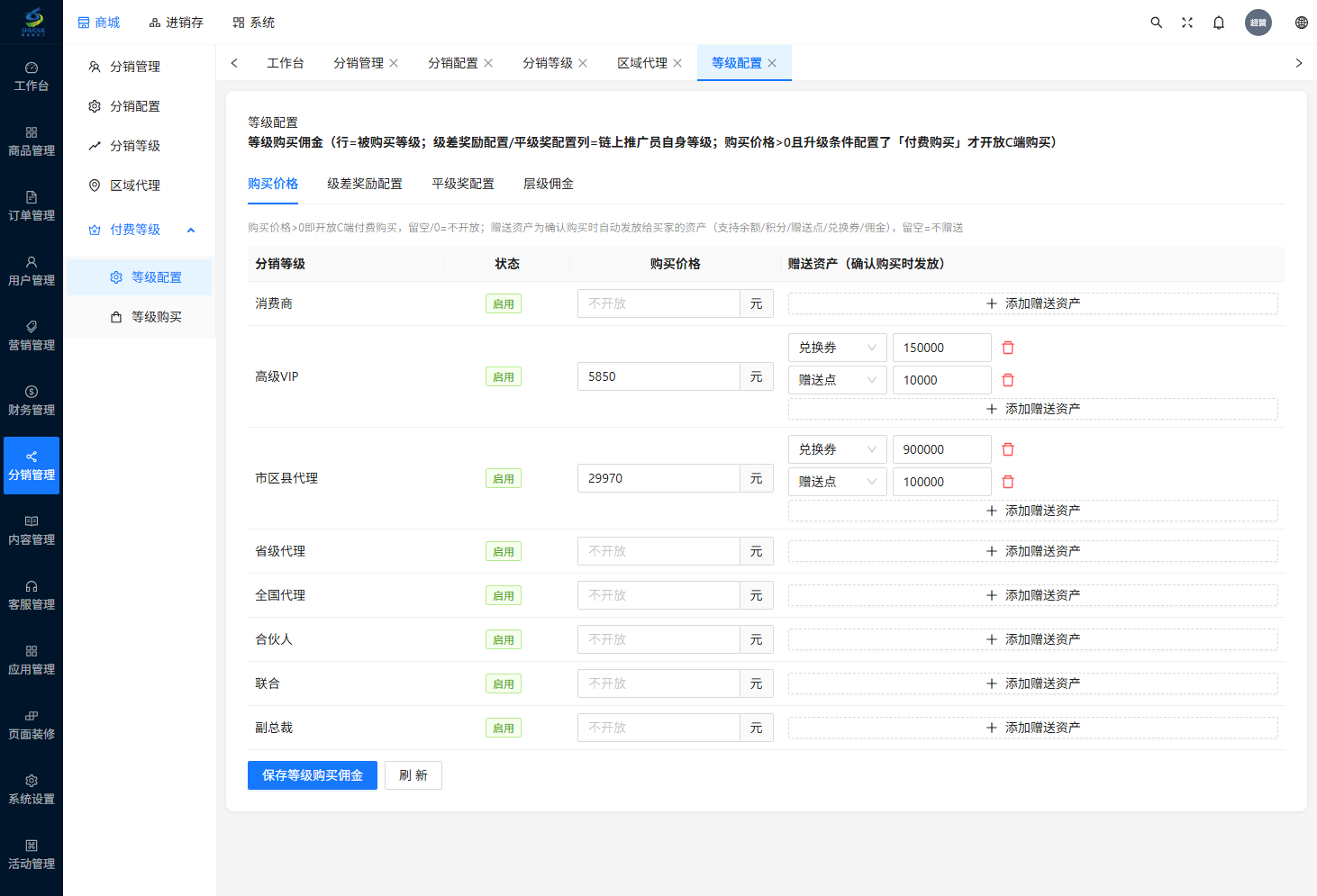Open 订单管理 in the dark sidebar
This screenshot has width=1317, height=896.
(32, 206)
